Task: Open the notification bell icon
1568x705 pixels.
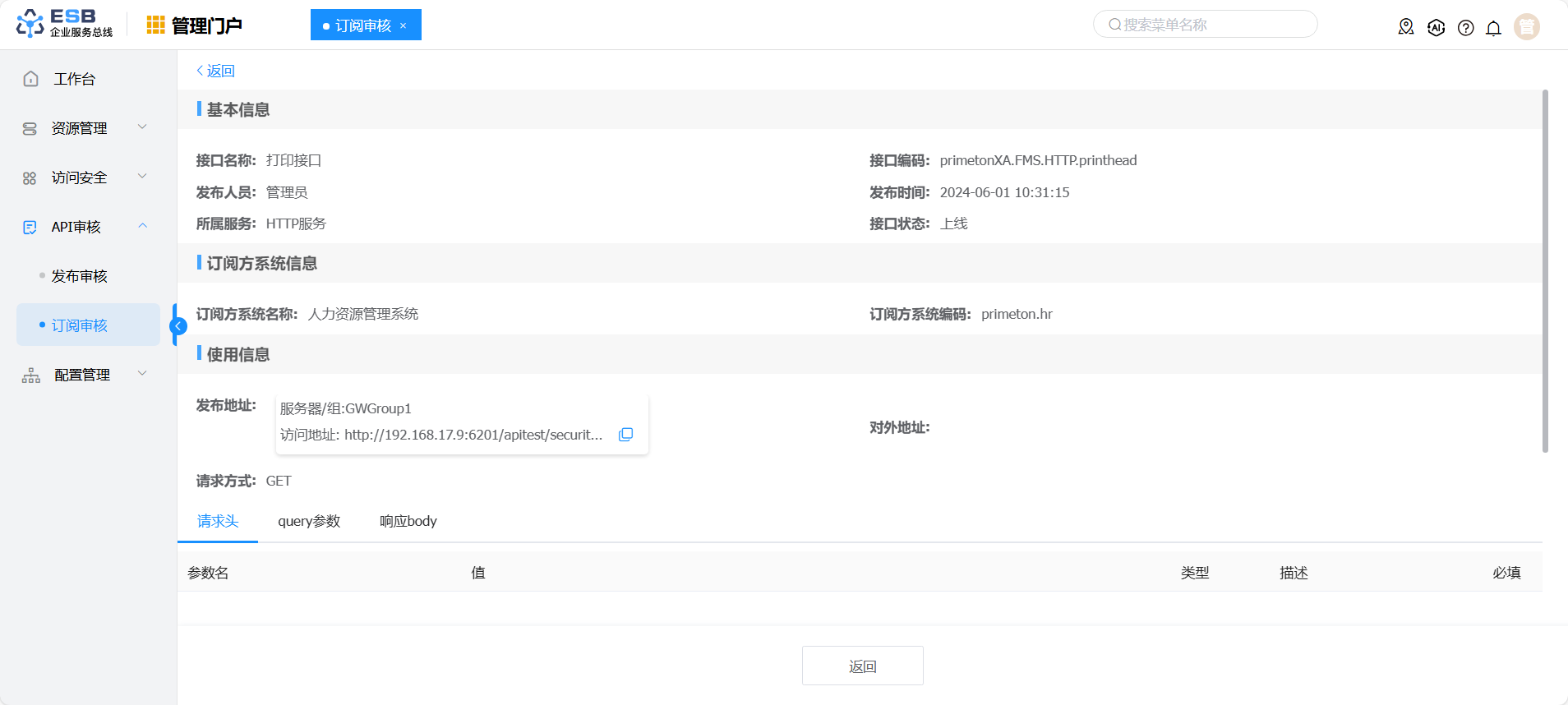Action: (x=1493, y=28)
